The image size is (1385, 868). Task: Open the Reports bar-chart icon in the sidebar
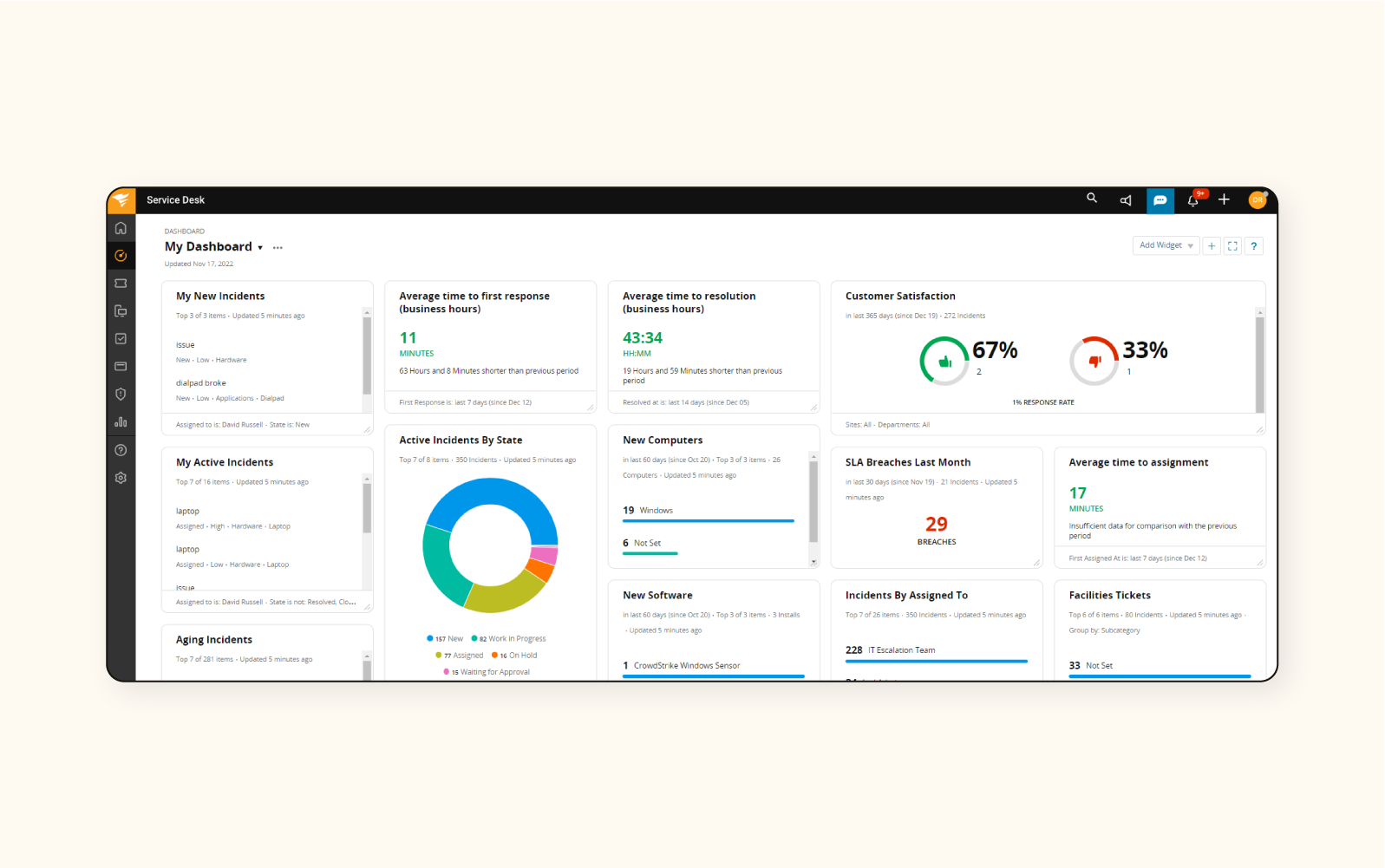click(x=121, y=422)
